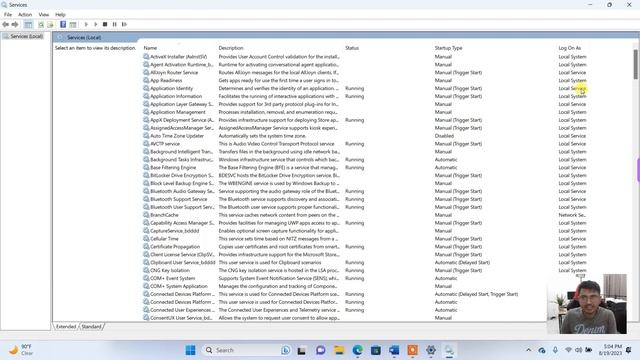This screenshot has height=360, width=640.
Task: Select the Application Management service row
Action: pos(365,112)
